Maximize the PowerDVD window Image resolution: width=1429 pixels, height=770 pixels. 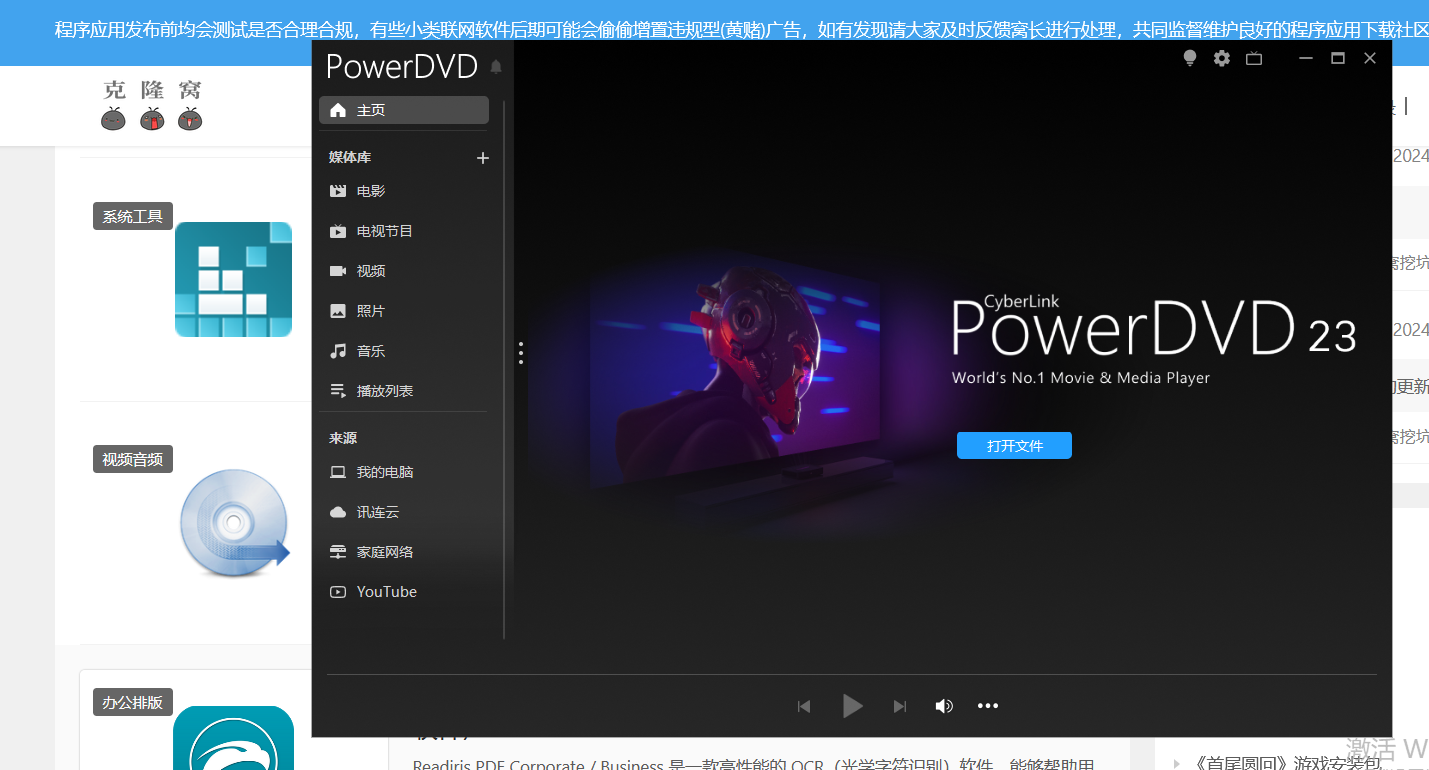tap(1338, 58)
